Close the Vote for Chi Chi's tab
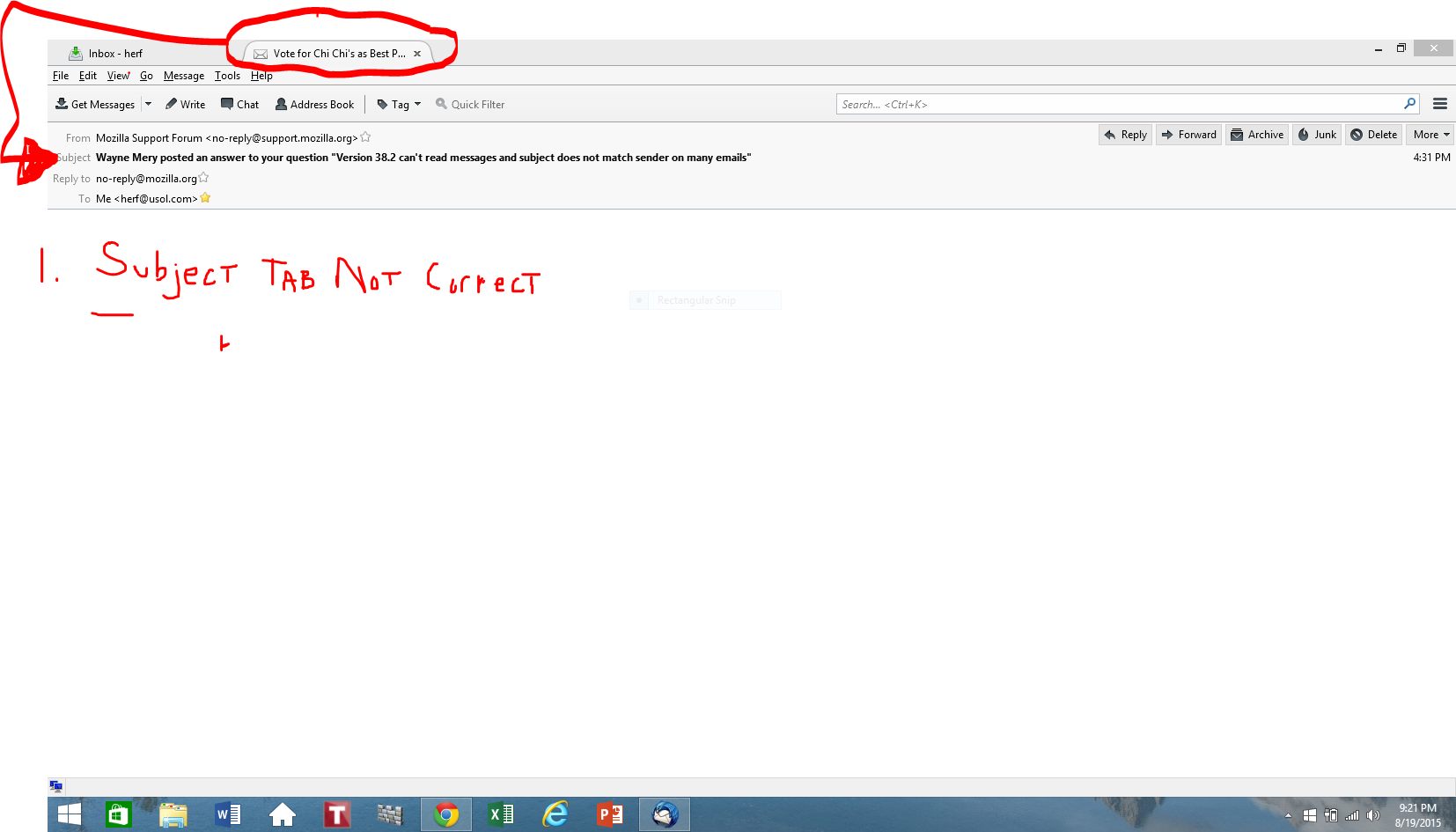This screenshot has height=832, width=1456. [417, 54]
